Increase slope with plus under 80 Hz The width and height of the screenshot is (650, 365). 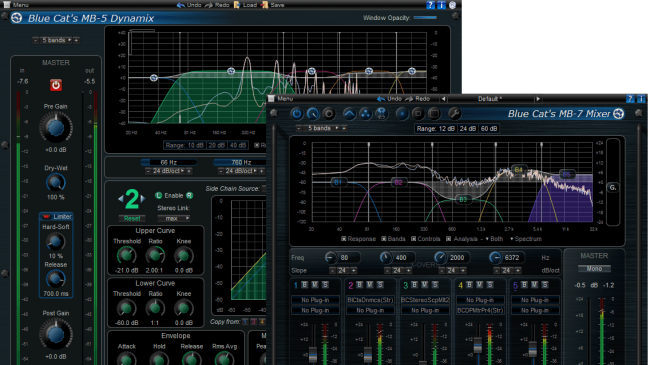coord(354,270)
